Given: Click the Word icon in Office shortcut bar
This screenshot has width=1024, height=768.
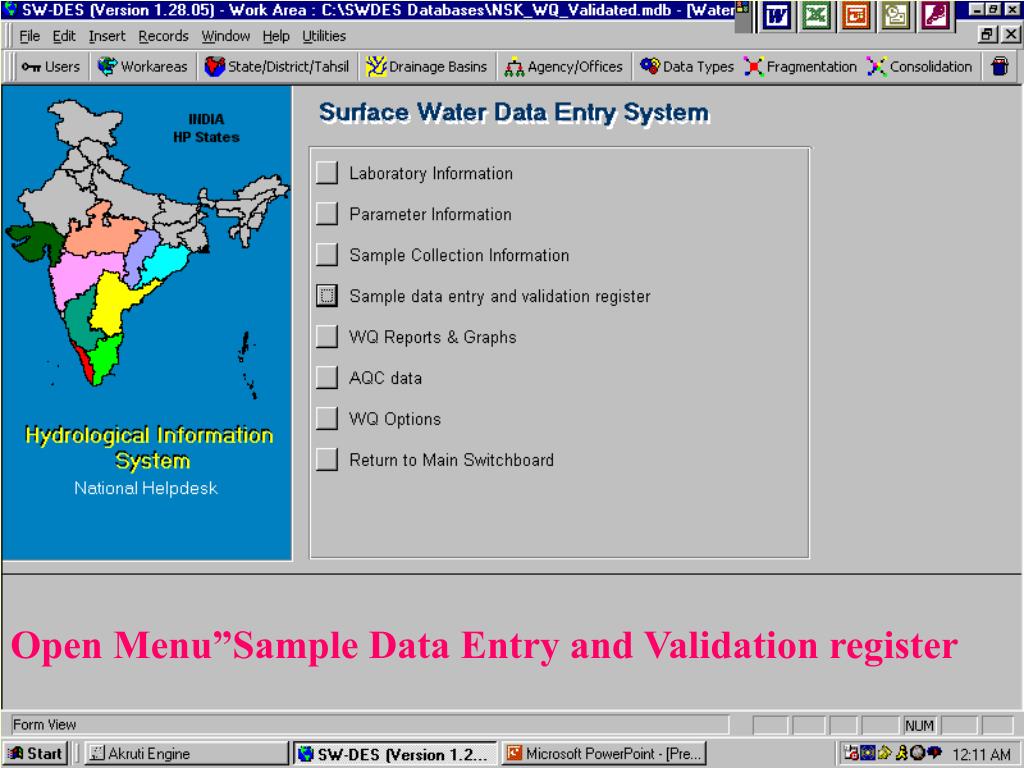Looking at the screenshot, I should (778, 17).
